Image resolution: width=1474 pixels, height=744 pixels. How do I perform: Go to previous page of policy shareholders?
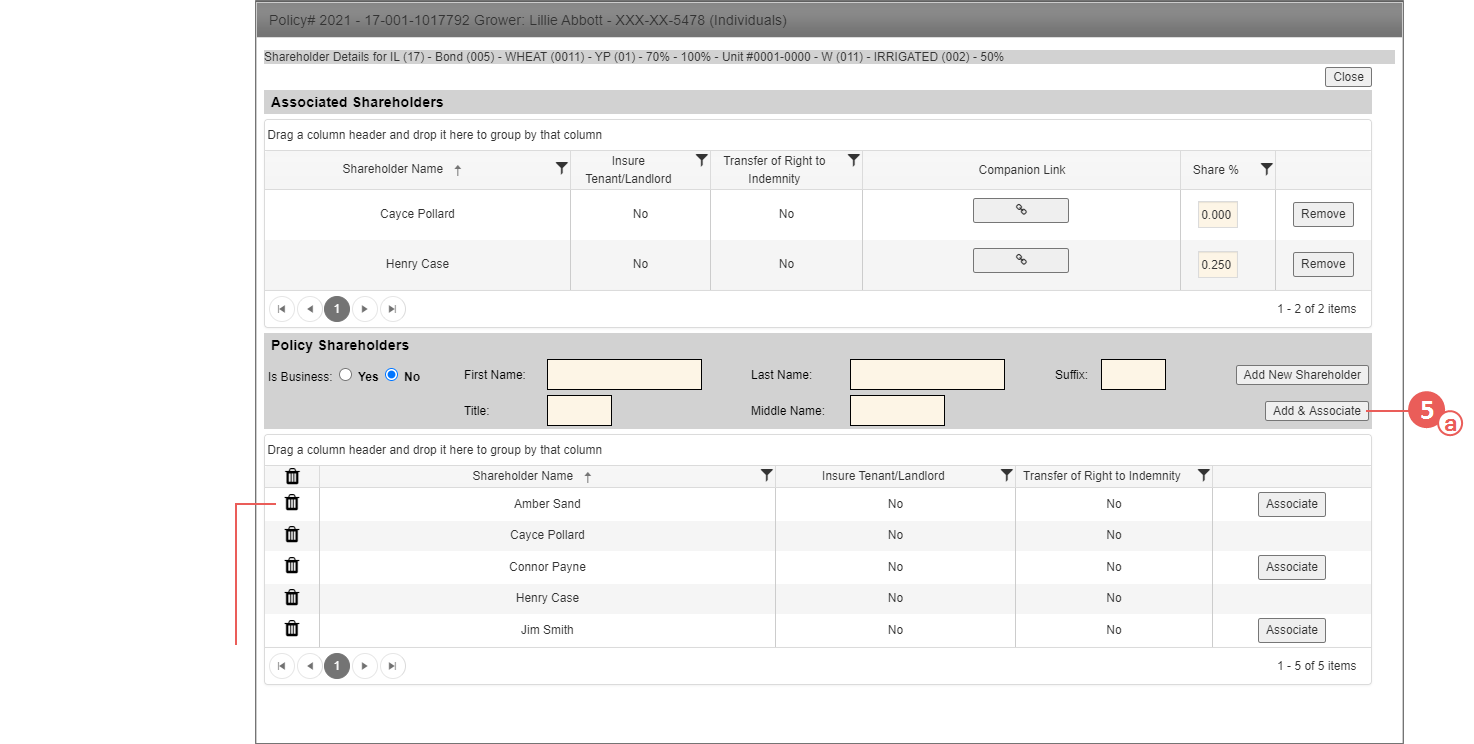pyautogui.click(x=310, y=666)
